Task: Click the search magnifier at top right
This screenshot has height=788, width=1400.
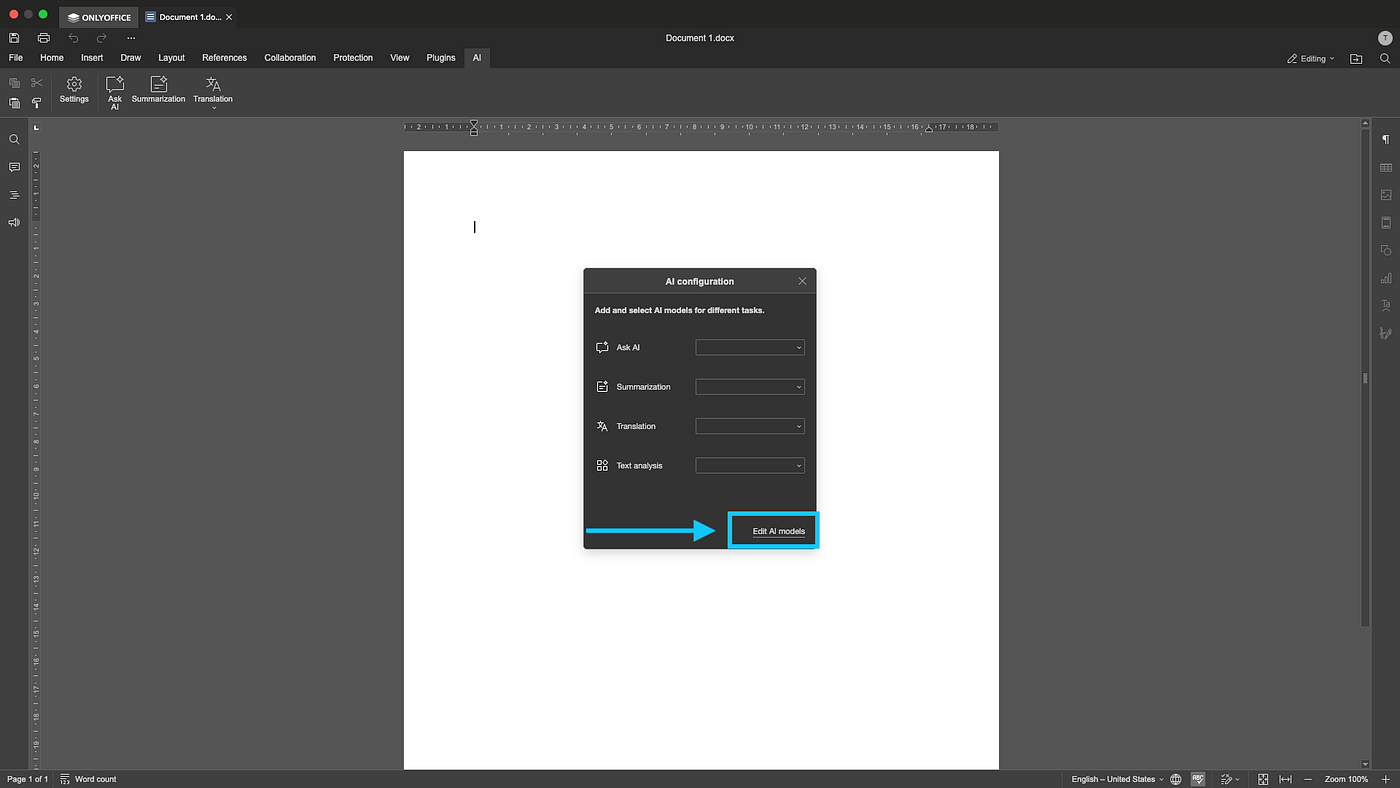Action: (x=1385, y=59)
